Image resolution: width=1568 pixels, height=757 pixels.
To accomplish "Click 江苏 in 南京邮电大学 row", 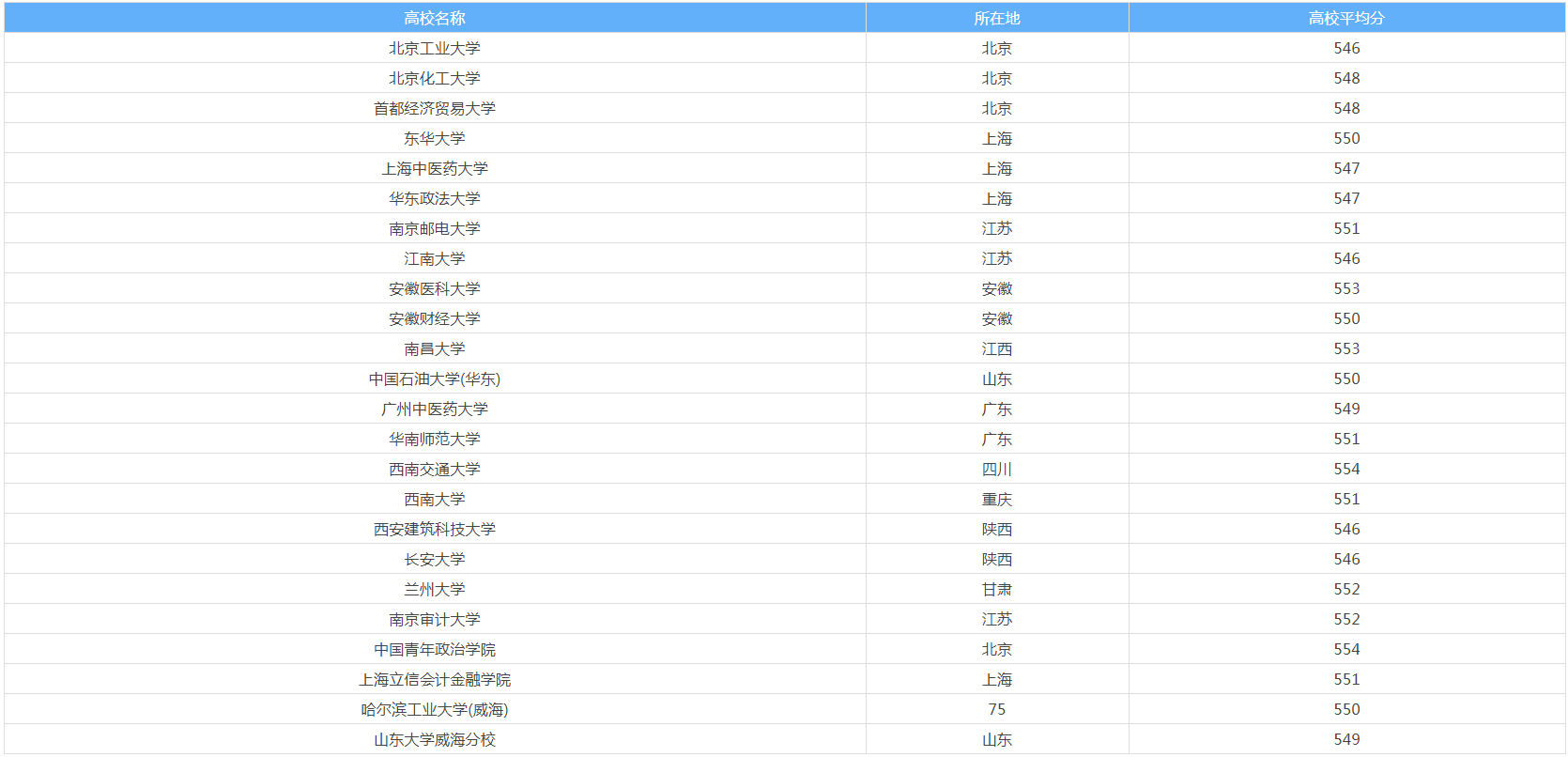I will (997, 228).
